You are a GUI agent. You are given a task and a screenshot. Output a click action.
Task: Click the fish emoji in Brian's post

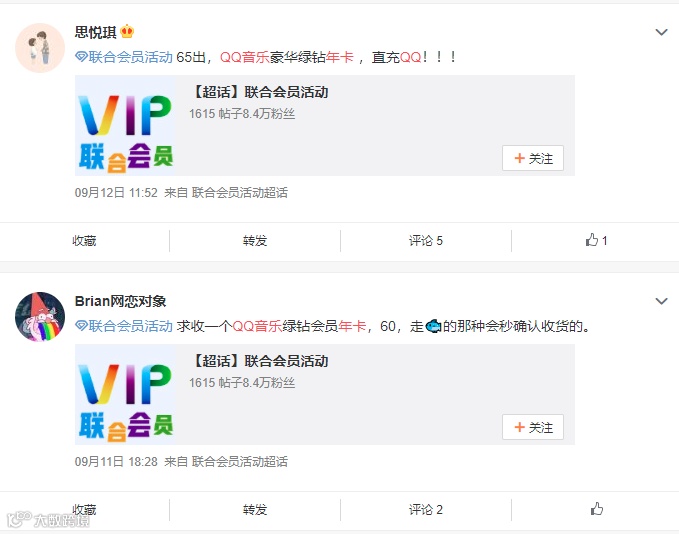433,326
